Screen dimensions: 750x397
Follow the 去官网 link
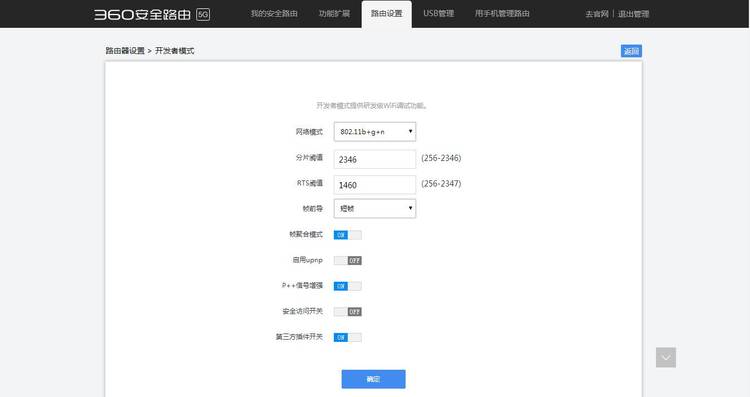596,14
